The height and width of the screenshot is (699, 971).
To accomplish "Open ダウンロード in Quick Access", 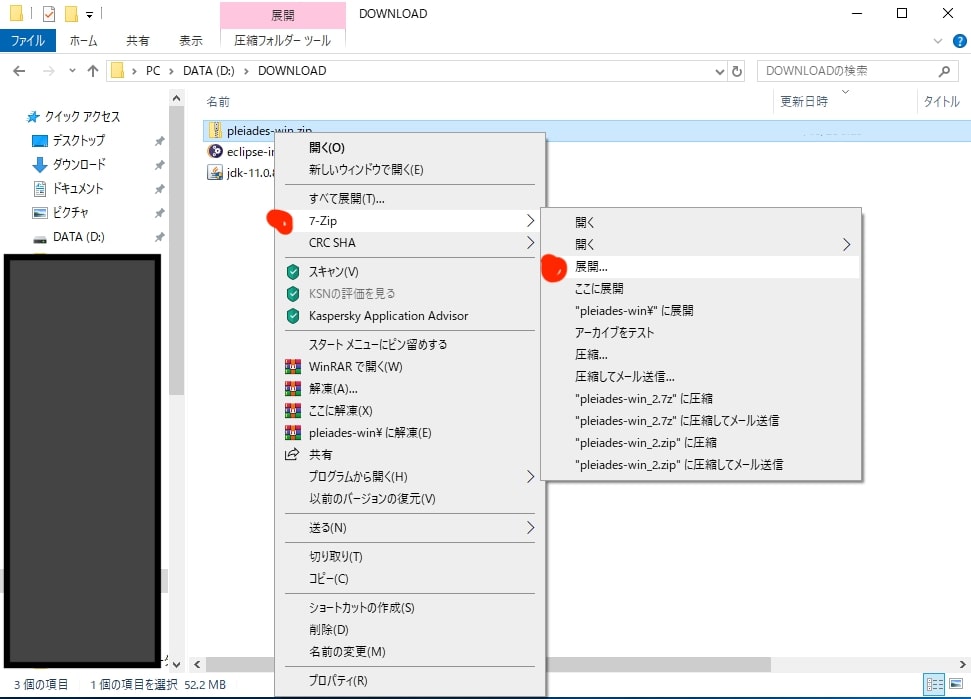I will (x=79, y=165).
